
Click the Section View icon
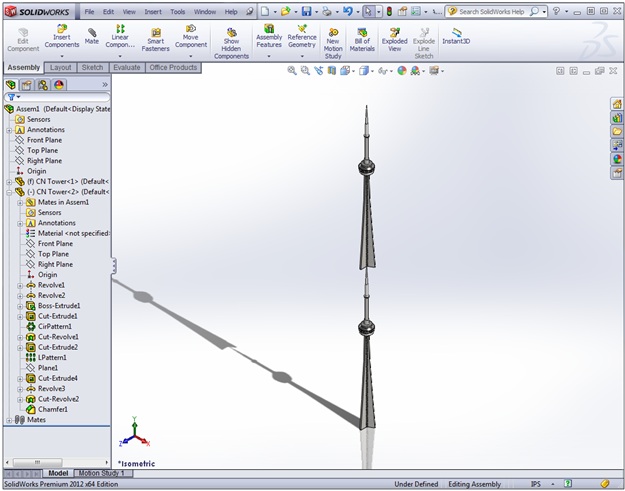(332, 71)
